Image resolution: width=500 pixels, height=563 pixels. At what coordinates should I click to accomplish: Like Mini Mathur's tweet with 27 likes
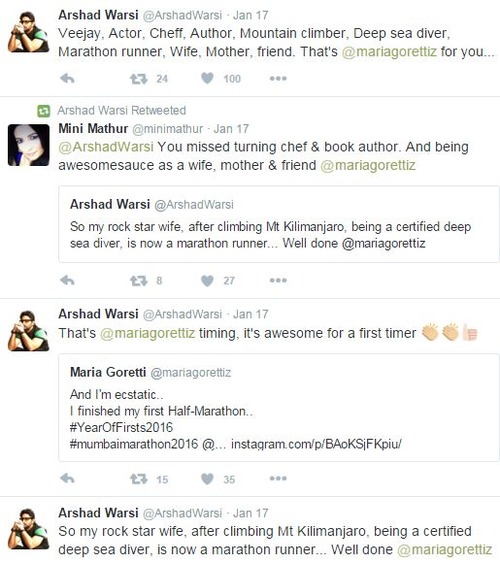point(207,280)
